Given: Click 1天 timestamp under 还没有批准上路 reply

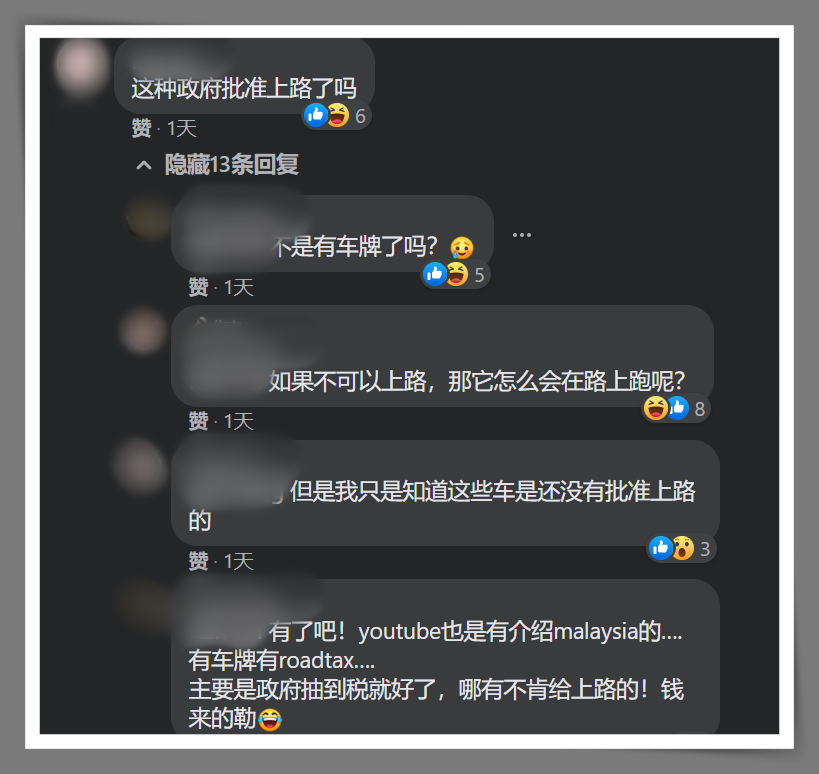Looking at the screenshot, I should tap(239, 561).
